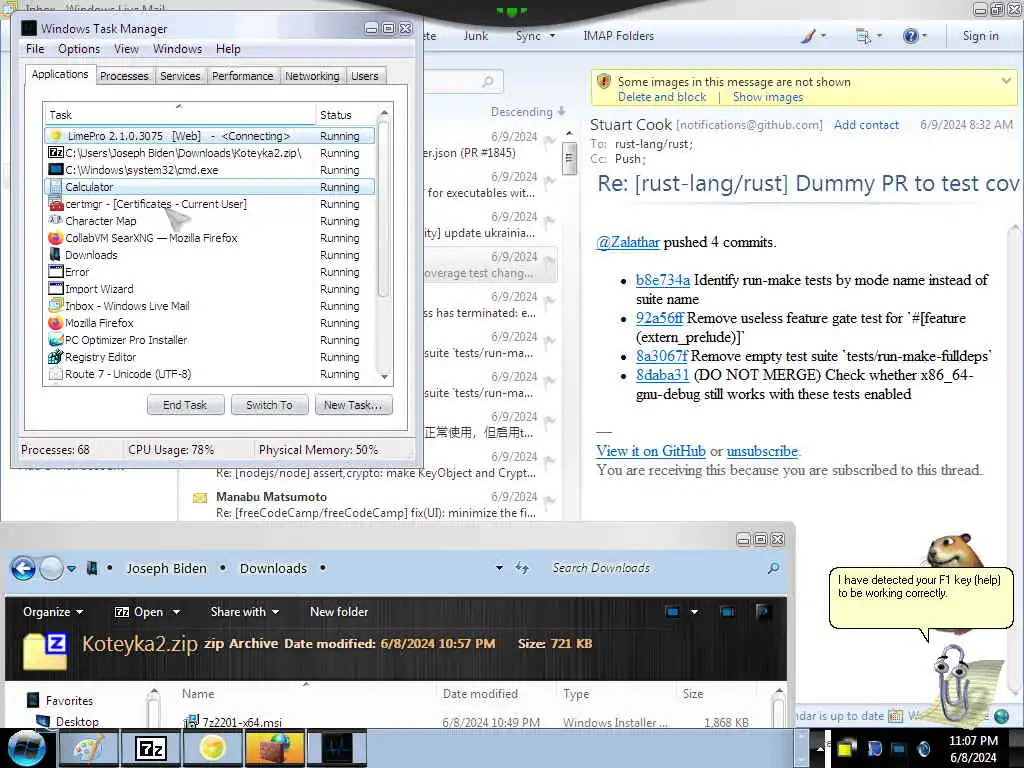Image resolution: width=1024 pixels, height=768 pixels.
Task: Select the LimePro task icon in Task Manager
Action: tap(56, 136)
